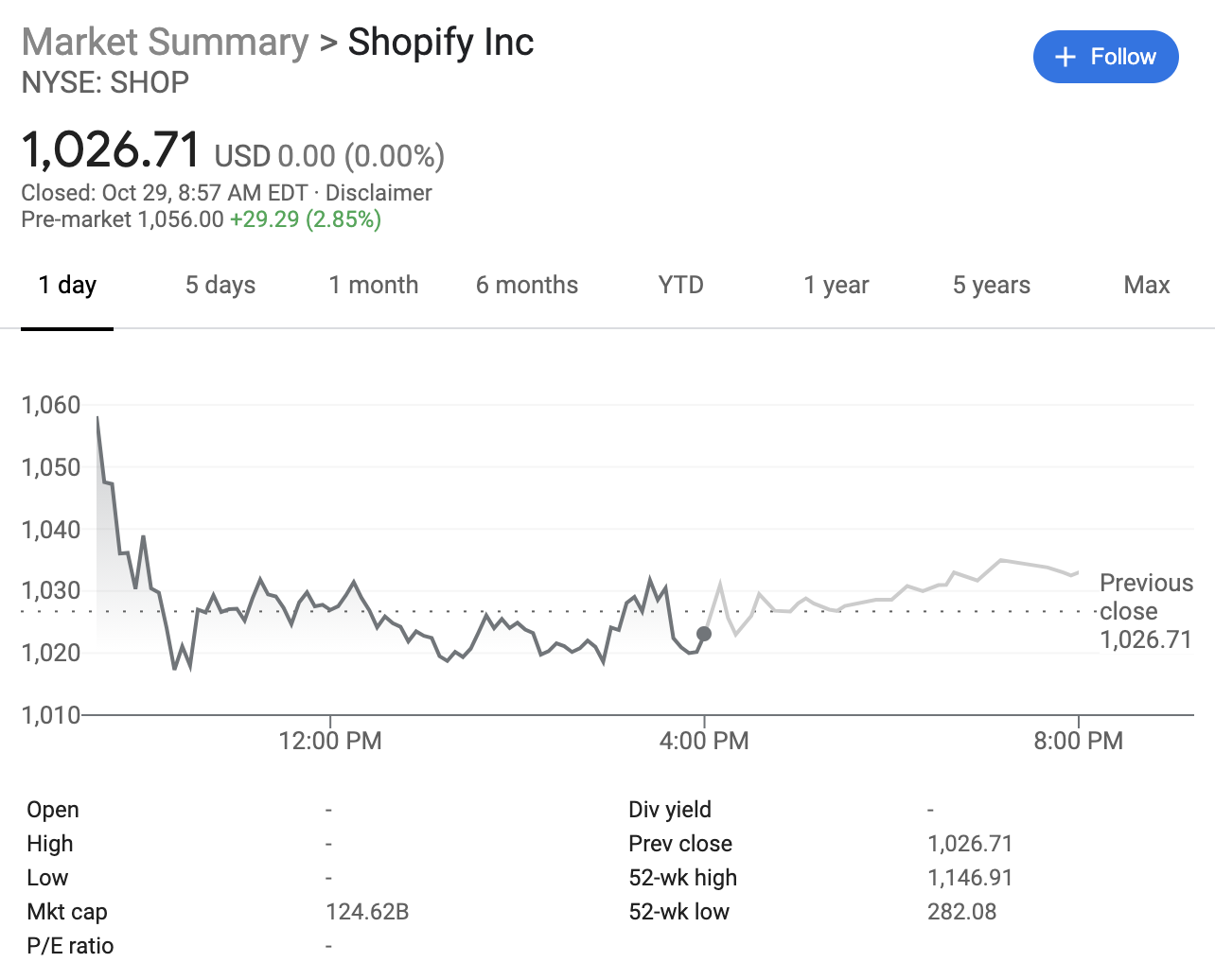
Task: Click the current price 1,026.71
Action: coord(110,149)
